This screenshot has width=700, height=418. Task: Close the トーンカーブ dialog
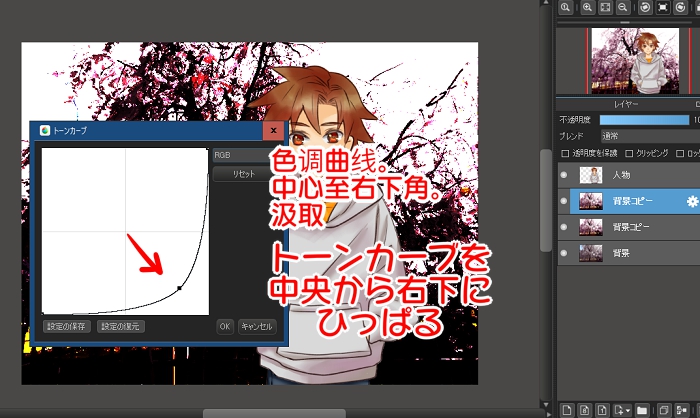point(274,130)
